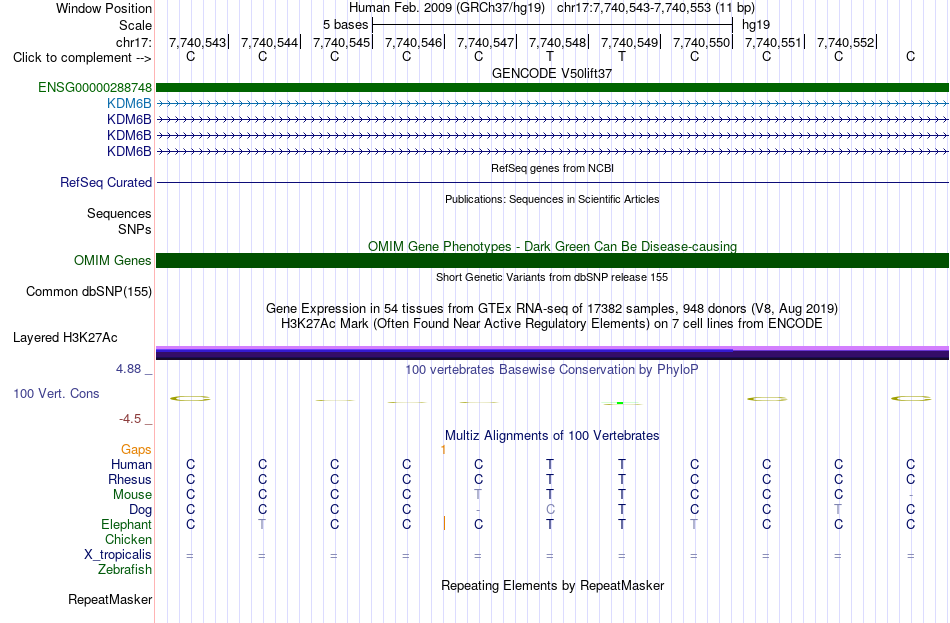Click the OMIM Genes track label

pos(113,261)
